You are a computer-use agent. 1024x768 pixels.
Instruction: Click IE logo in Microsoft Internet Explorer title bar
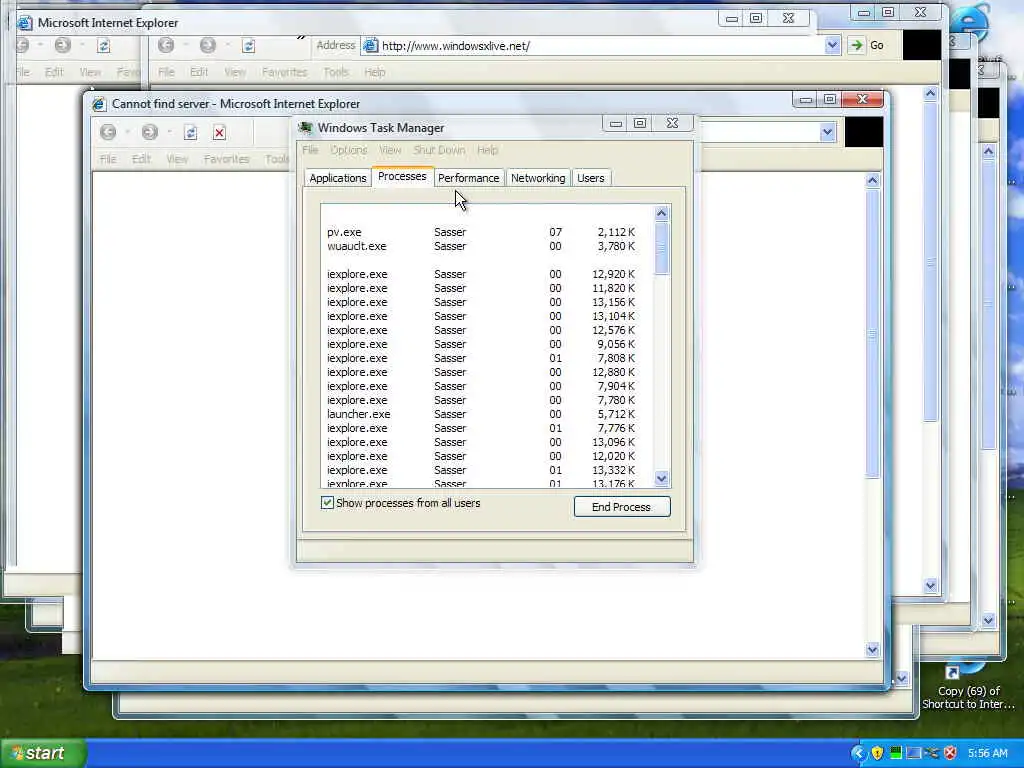coord(24,22)
